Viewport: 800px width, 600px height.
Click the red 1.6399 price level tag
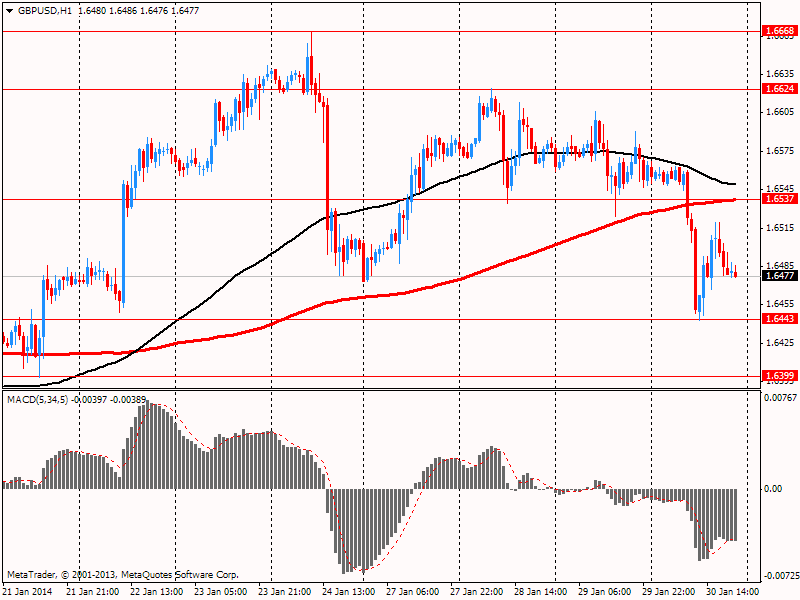pos(780,376)
